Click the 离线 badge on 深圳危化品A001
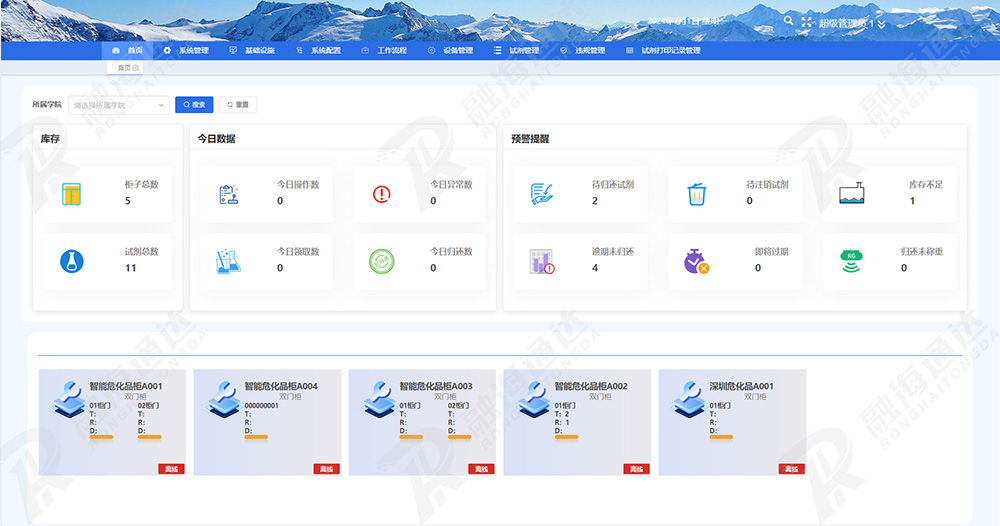1000x526 pixels. pyautogui.click(x=791, y=469)
